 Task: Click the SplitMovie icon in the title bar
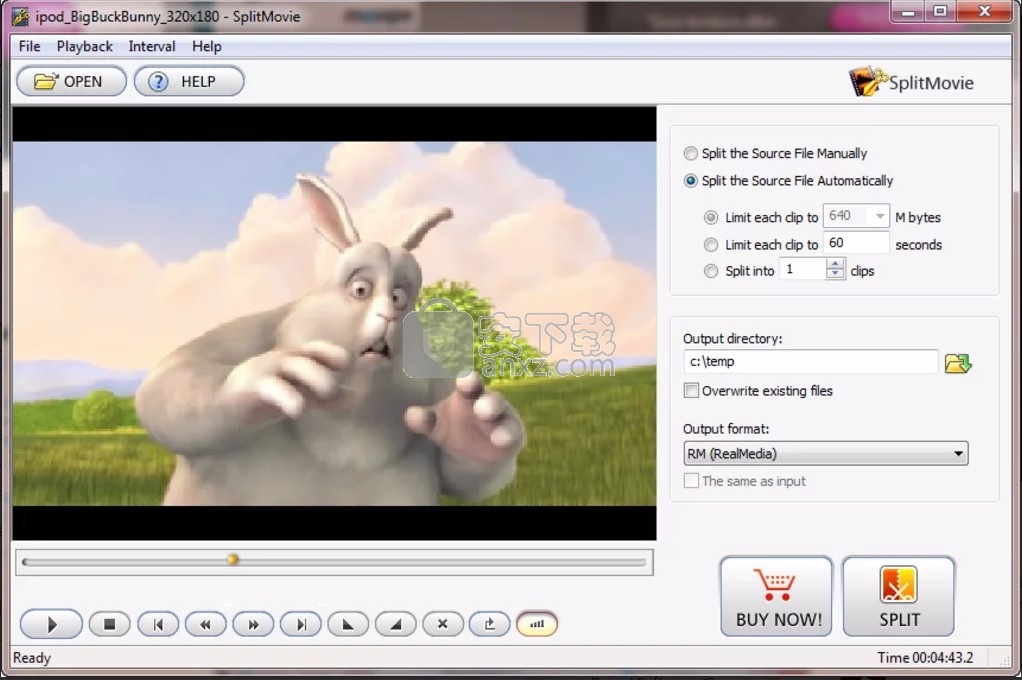(x=20, y=16)
